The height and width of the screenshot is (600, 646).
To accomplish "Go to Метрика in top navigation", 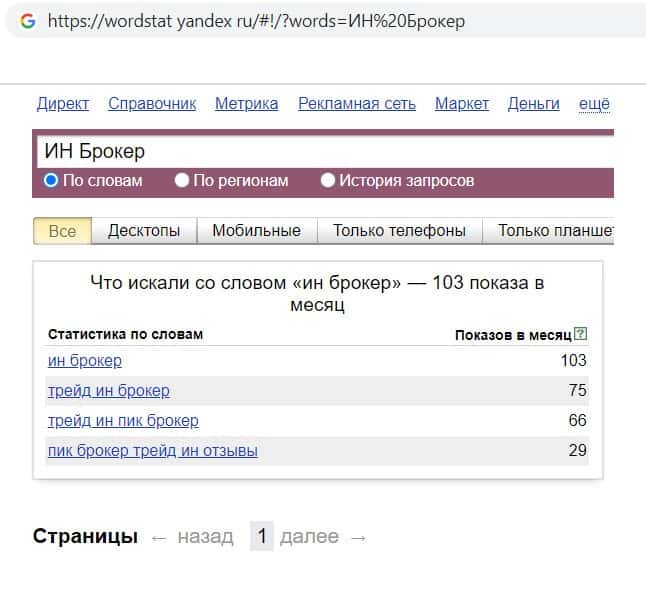I will click(x=247, y=104).
